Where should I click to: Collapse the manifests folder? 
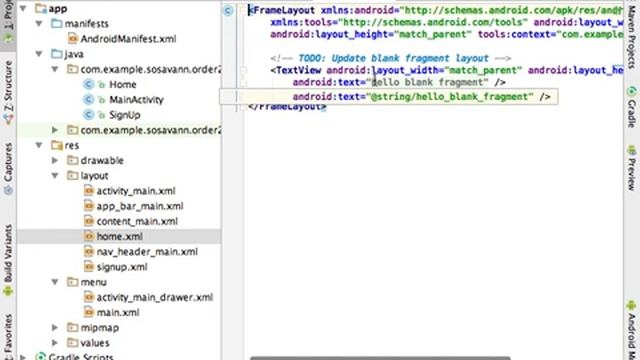tap(39, 24)
